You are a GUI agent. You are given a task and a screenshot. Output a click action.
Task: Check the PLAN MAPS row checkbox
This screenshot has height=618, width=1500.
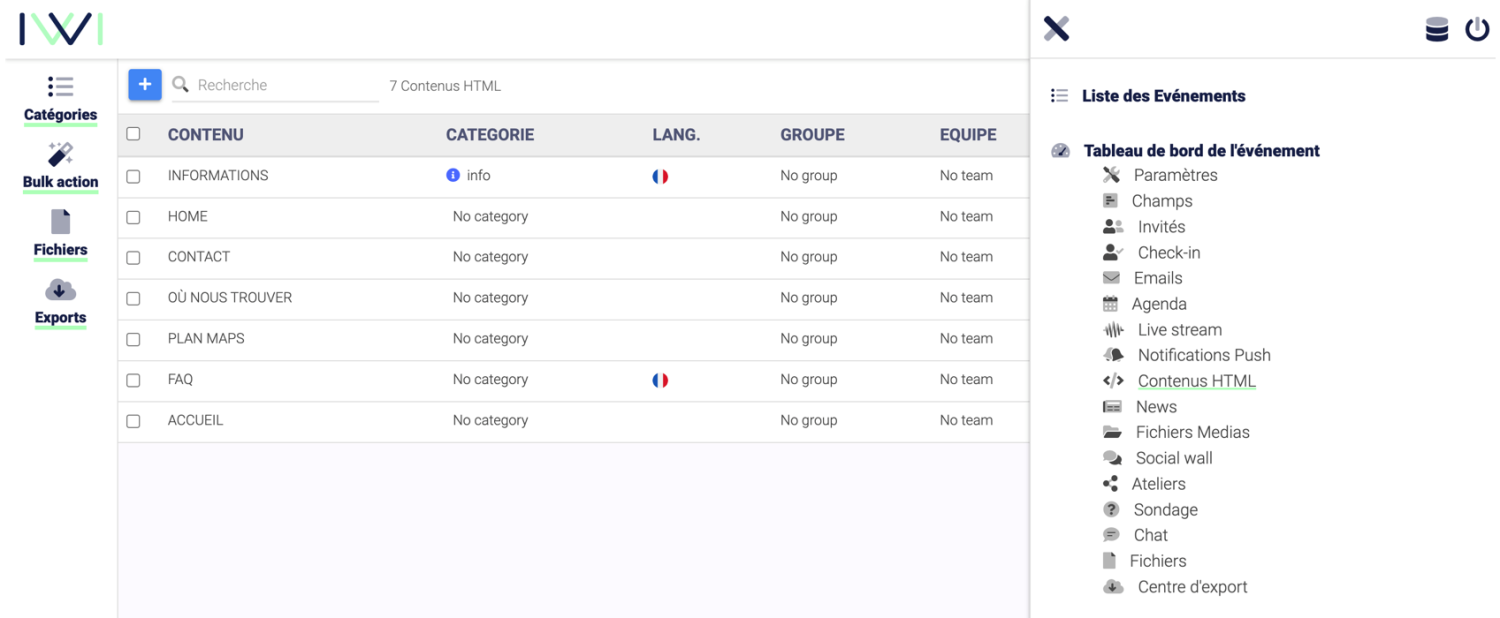(133, 339)
